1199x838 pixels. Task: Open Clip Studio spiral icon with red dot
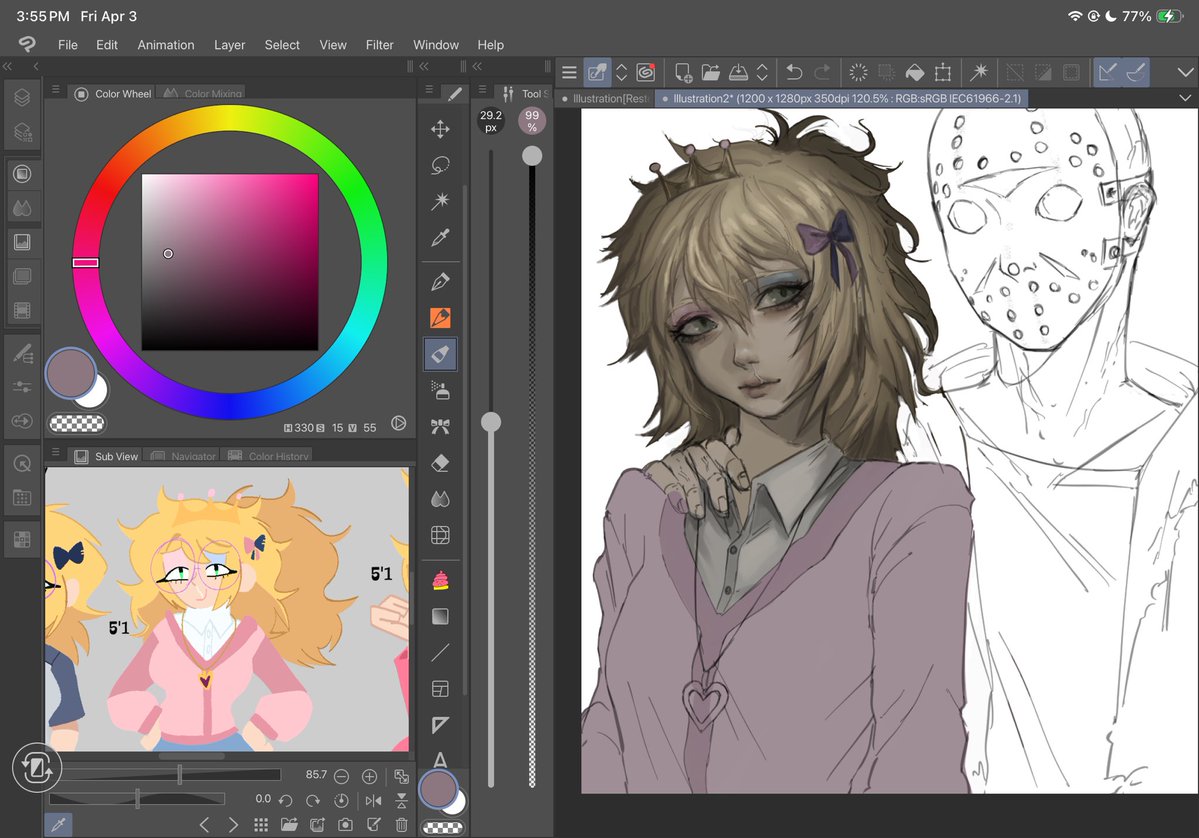[646, 73]
